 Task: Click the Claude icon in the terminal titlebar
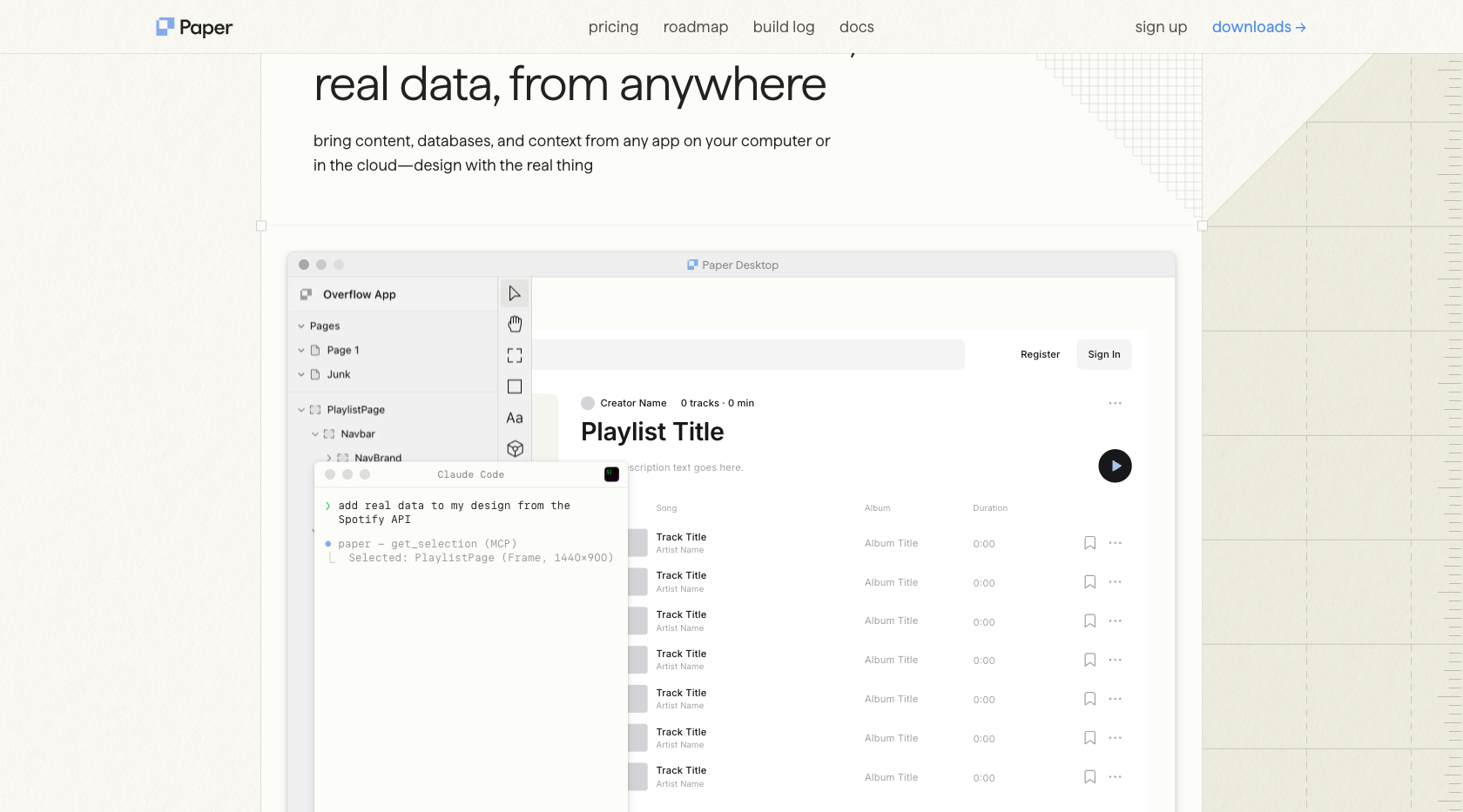[611, 474]
